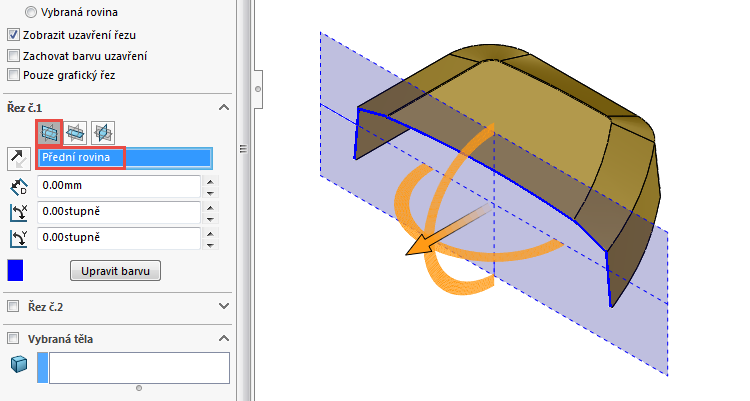This screenshot has width=750, height=401.
Task: Increase Y rotation with up spinner
Action: click(210, 233)
